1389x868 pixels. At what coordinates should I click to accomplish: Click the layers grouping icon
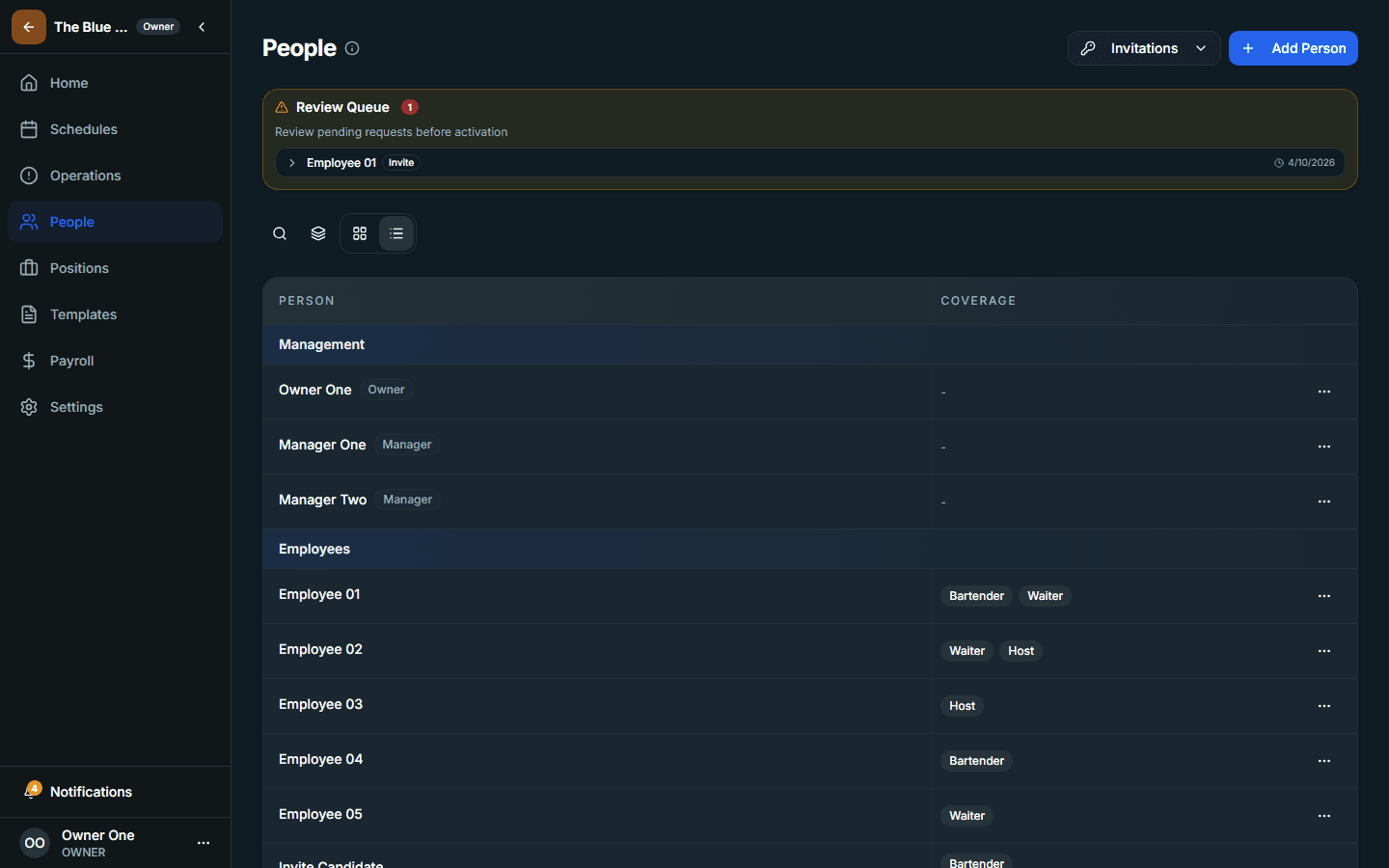coord(318,233)
